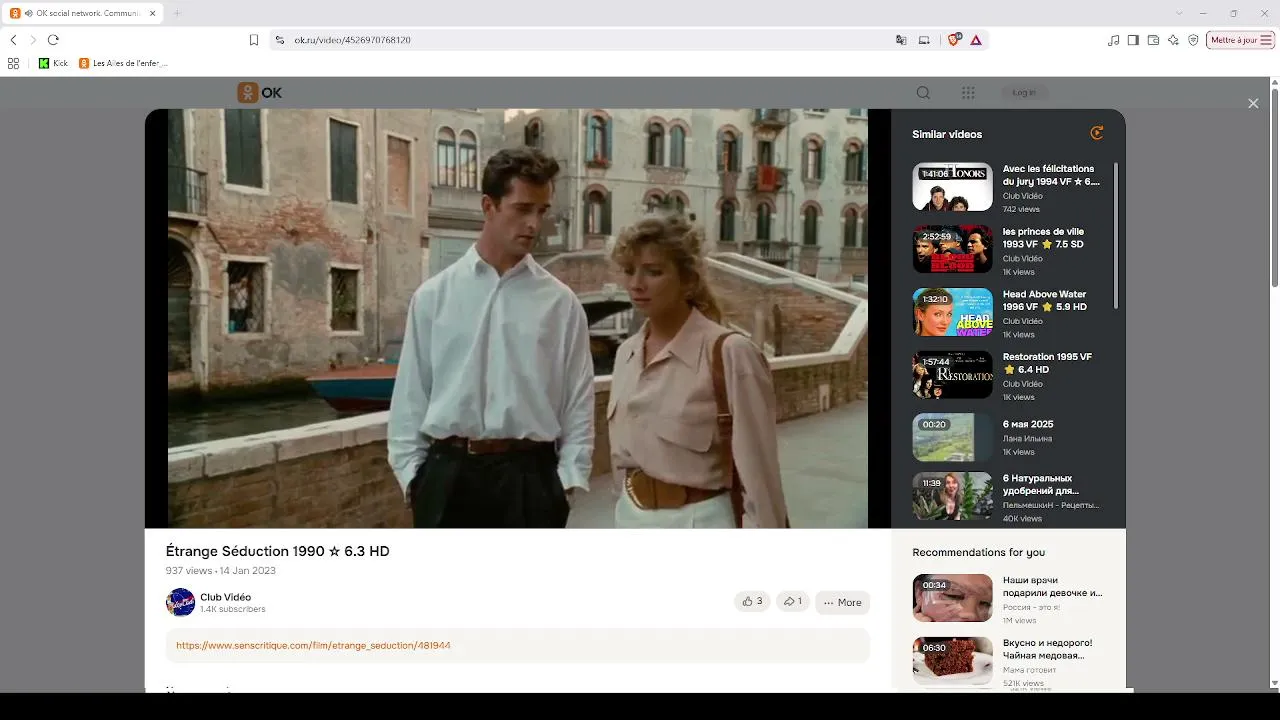Image resolution: width=1280 pixels, height=720 pixels.
Task: Open Club Vidéo channel avatar
Action: pos(180,602)
